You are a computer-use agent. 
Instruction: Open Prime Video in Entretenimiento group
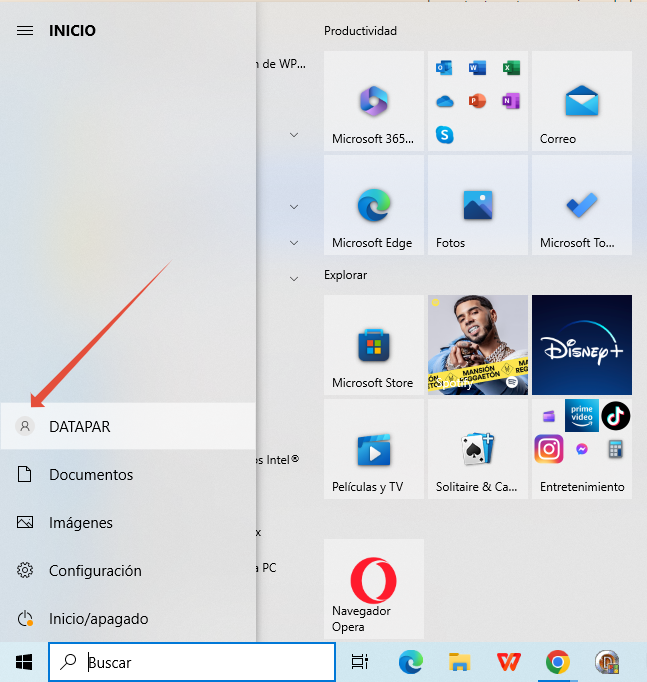582,415
